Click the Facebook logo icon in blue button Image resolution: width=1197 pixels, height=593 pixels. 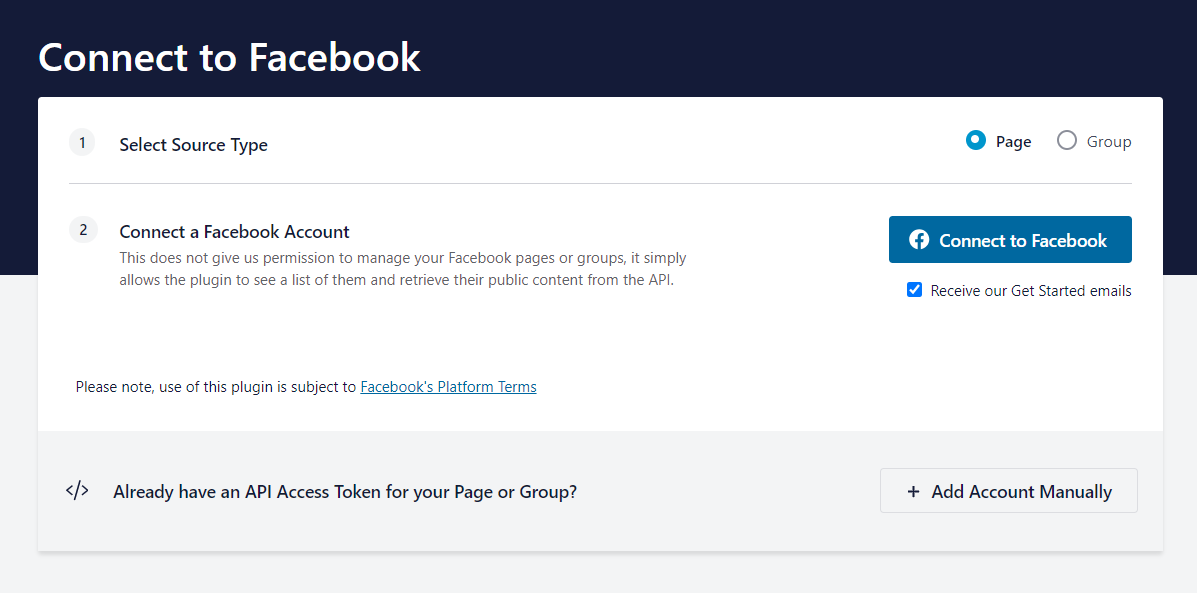pos(919,240)
